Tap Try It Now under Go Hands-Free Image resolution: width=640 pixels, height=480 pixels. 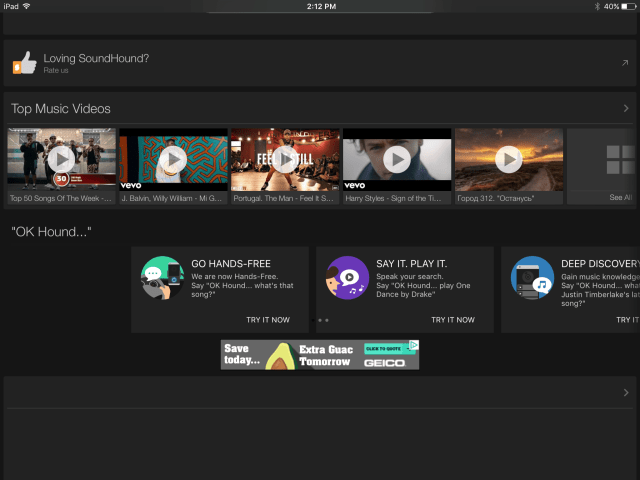[268, 320]
